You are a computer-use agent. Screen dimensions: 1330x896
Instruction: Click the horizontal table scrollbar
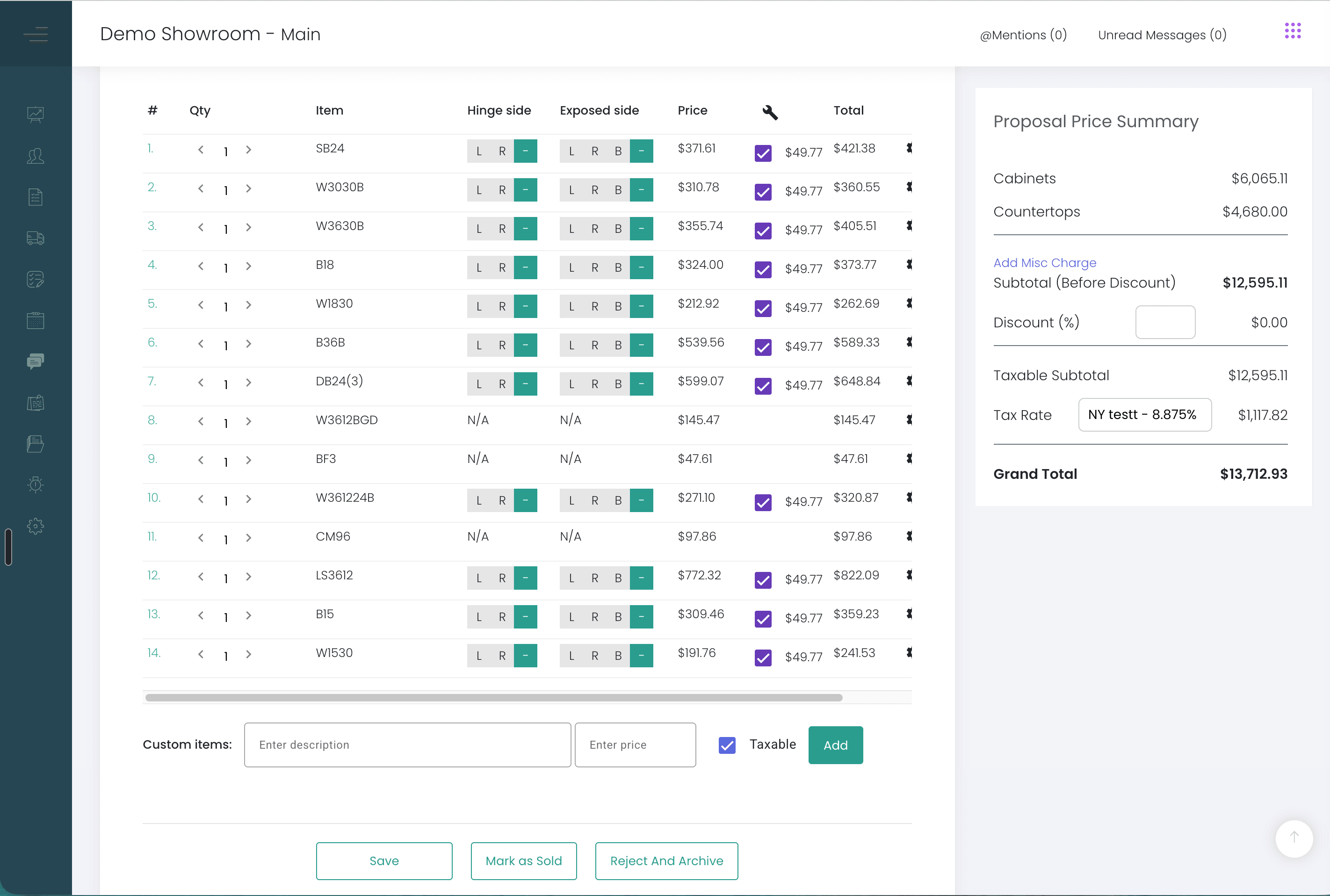(x=494, y=698)
